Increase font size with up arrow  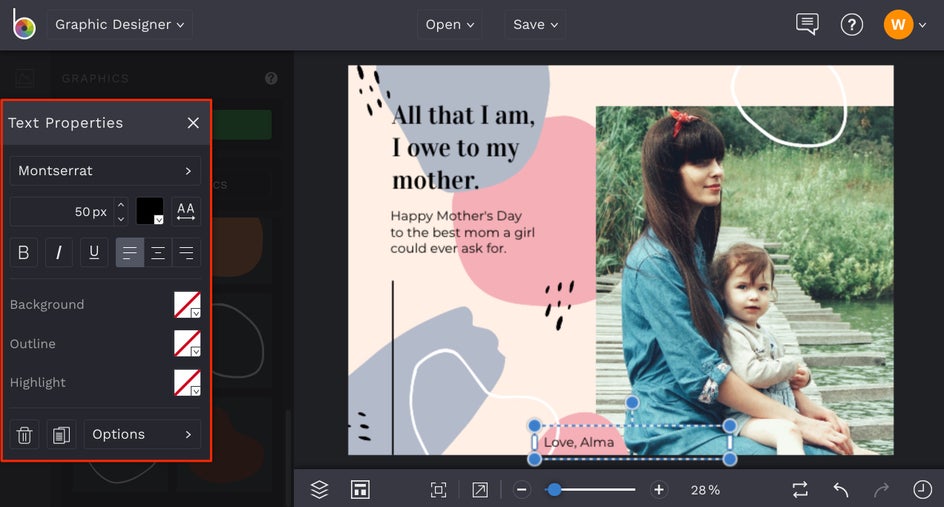coord(121,204)
